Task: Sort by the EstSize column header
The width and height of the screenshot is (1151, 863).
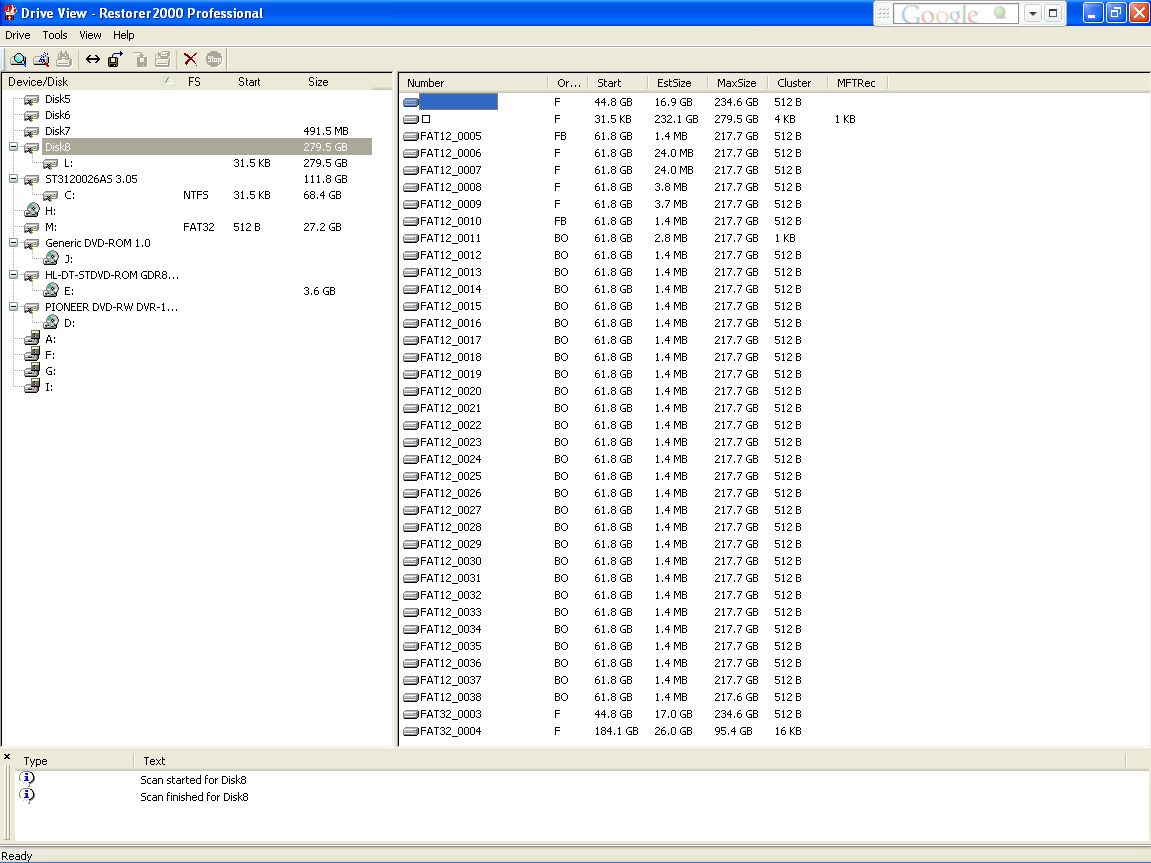Action: coord(678,84)
